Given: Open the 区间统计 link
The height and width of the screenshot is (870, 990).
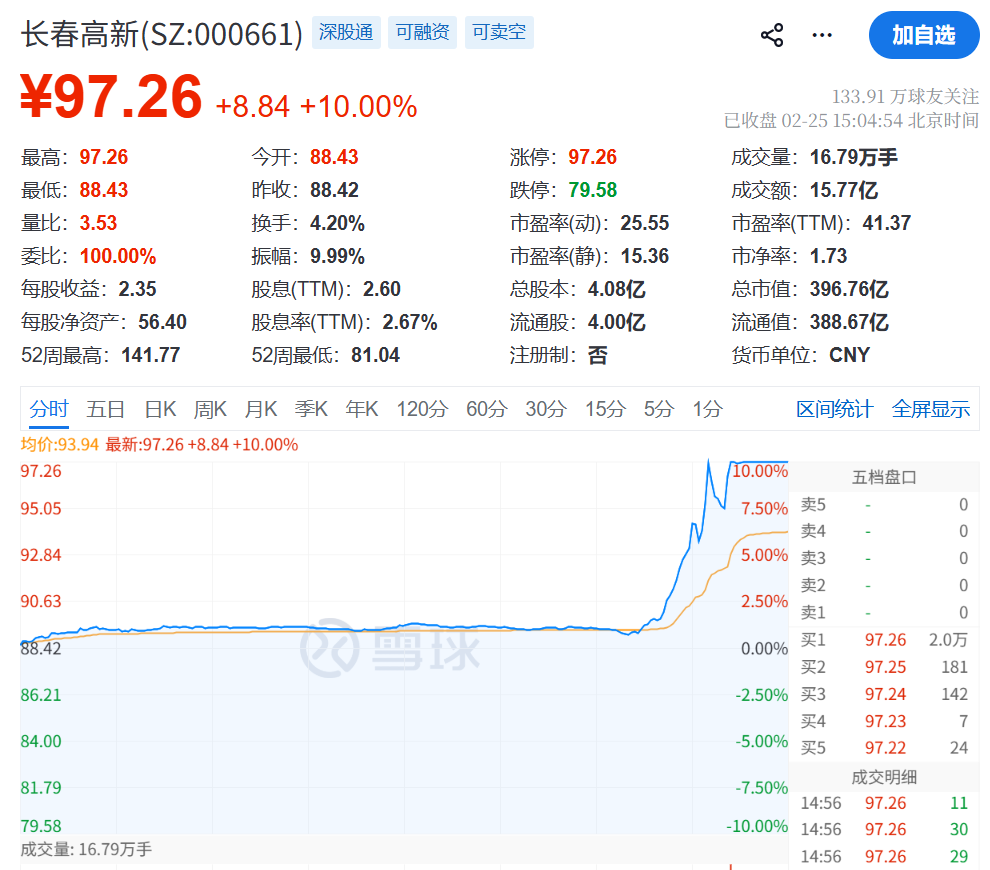Looking at the screenshot, I should click(x=835, y=409).
